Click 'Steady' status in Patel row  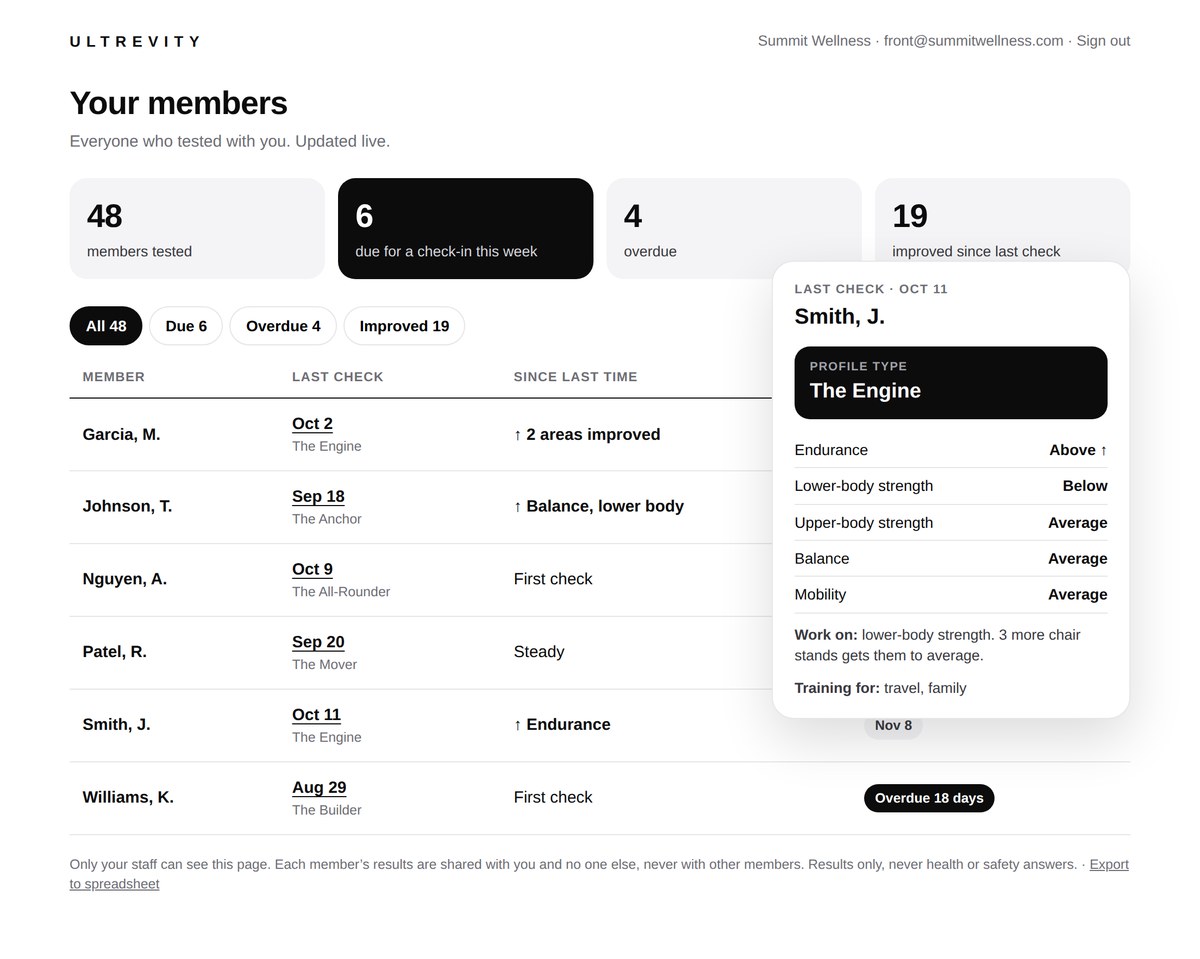pyautogui.click(x=539, y=652)
